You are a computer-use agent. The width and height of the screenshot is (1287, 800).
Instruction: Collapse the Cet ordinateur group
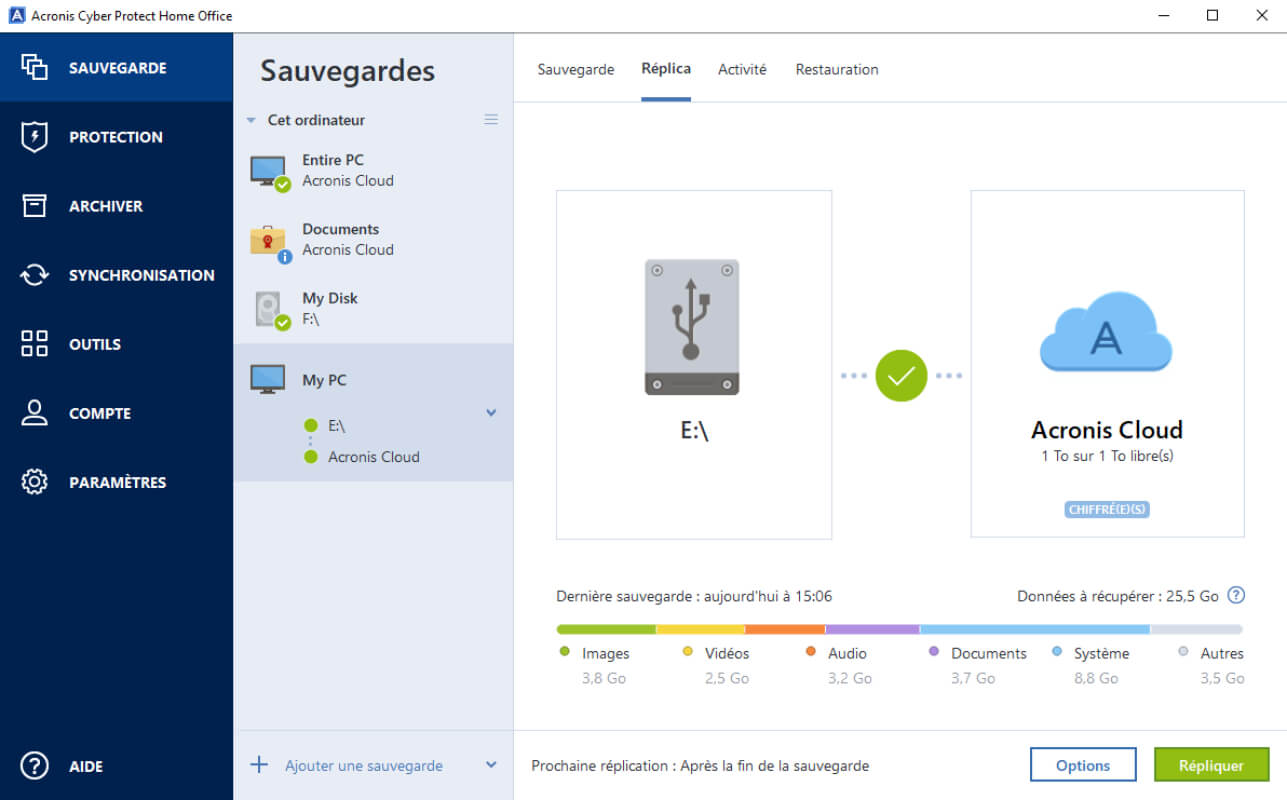click(251, 120)
